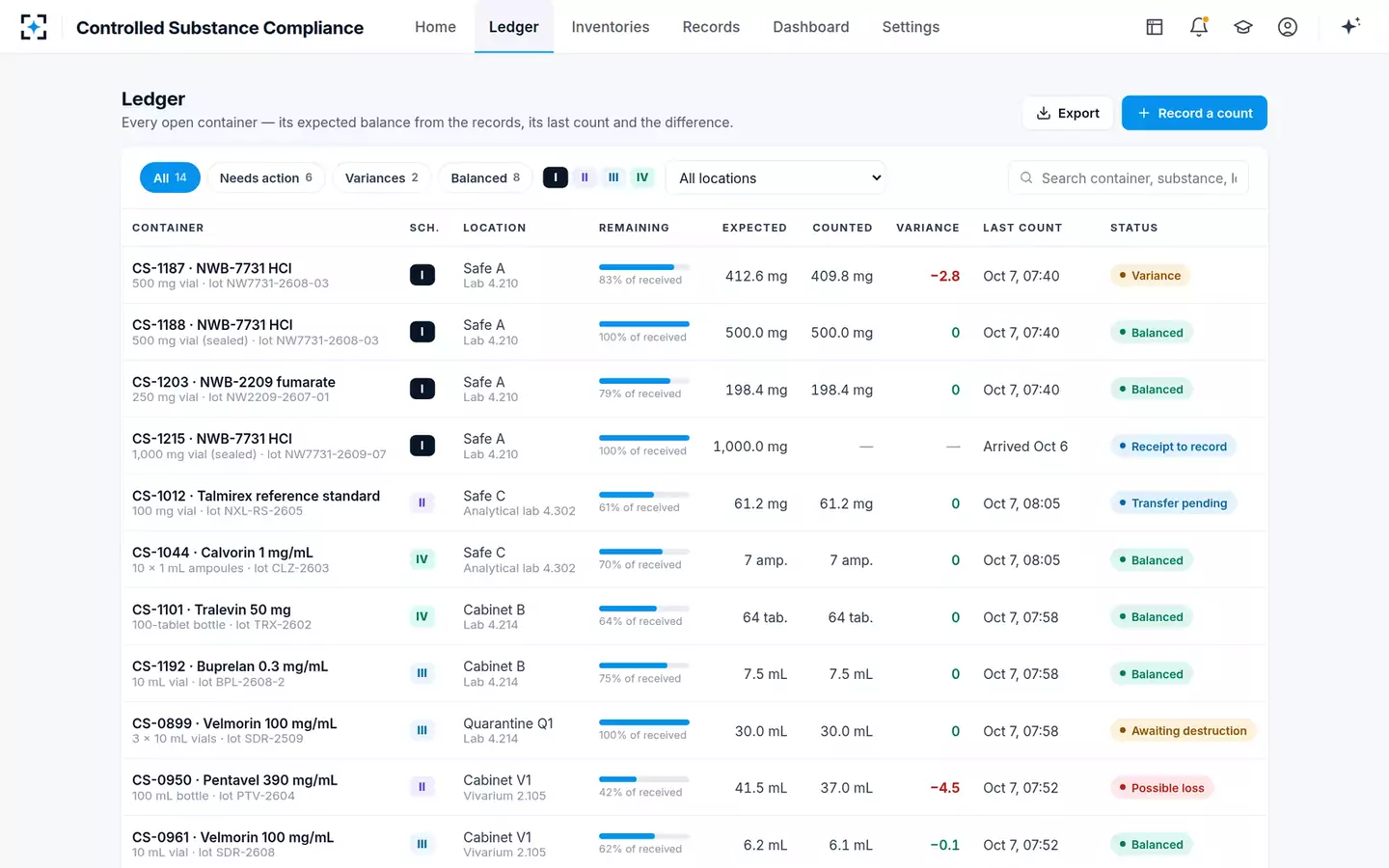Click Record a count button
The width and height of the screenshot is (1389, 868).
[x=1194, y=113]
